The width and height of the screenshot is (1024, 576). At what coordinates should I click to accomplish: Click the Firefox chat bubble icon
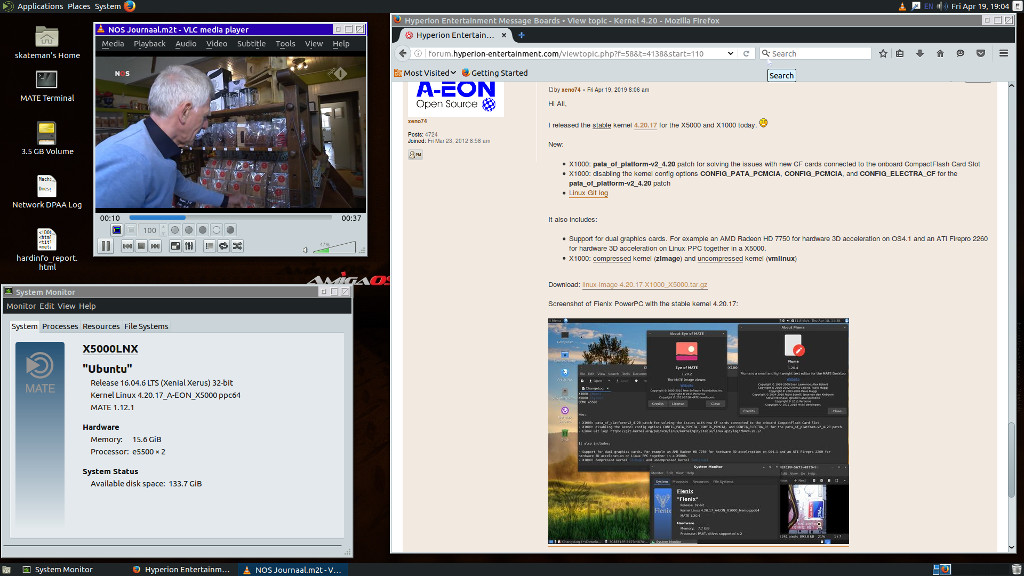click(x=961, y=54)
